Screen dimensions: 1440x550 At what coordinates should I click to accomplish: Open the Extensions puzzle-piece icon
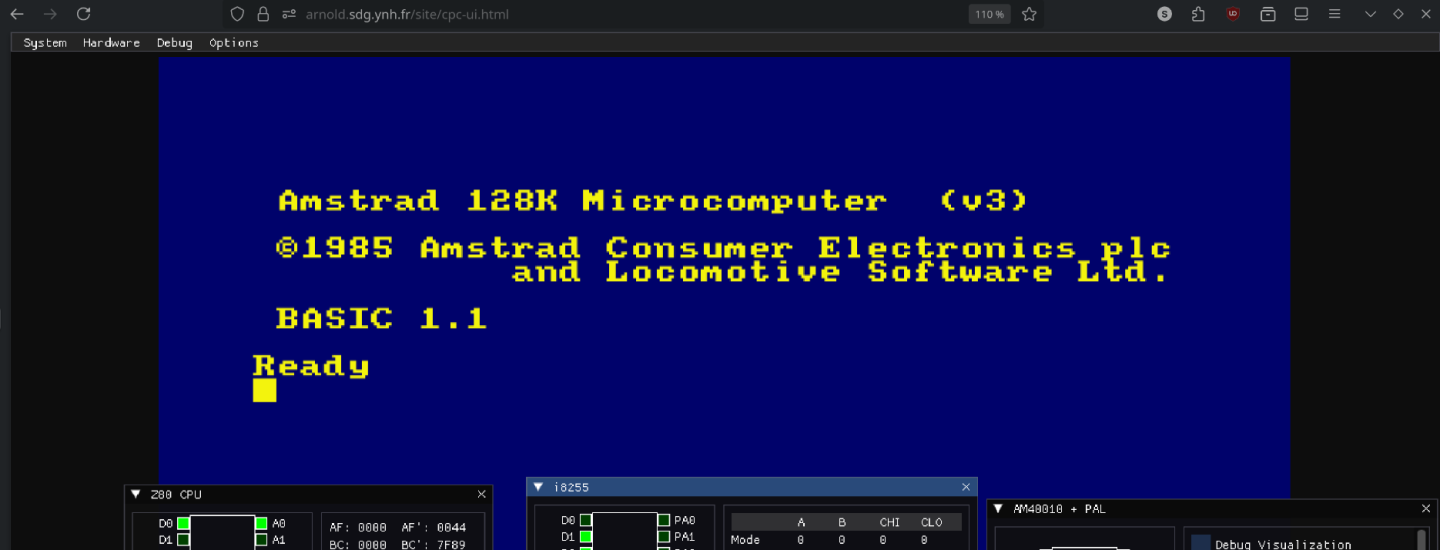pos(1198,14)
